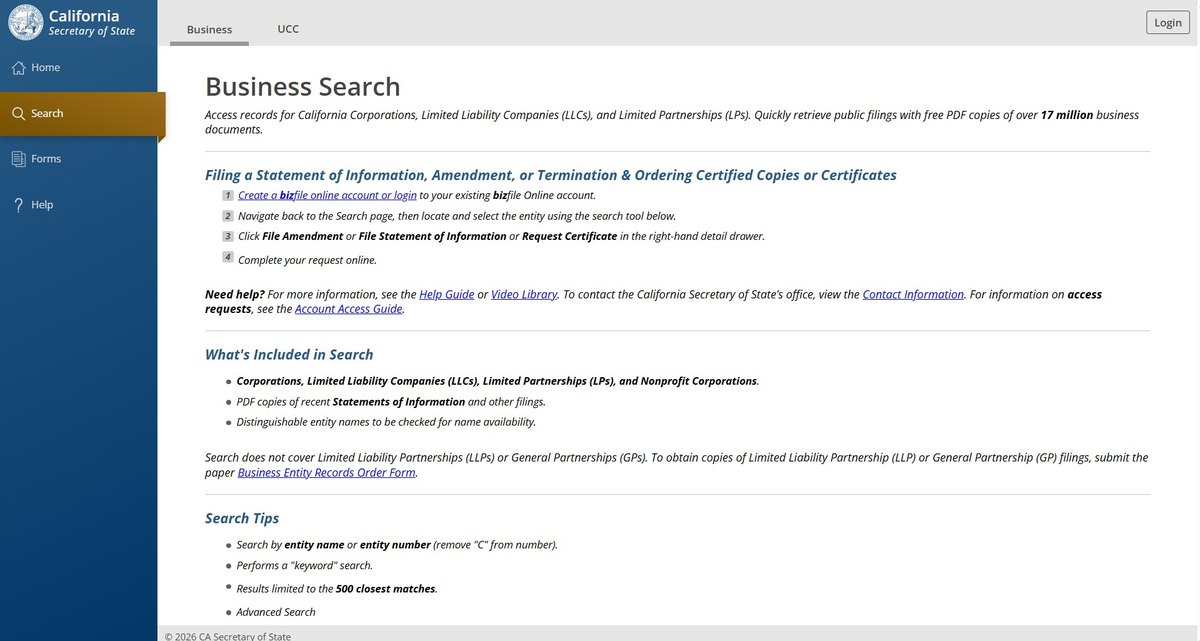Click the 'Business Search' page heading
Viewport: 1200px width, 641px height.
point(302,87)
